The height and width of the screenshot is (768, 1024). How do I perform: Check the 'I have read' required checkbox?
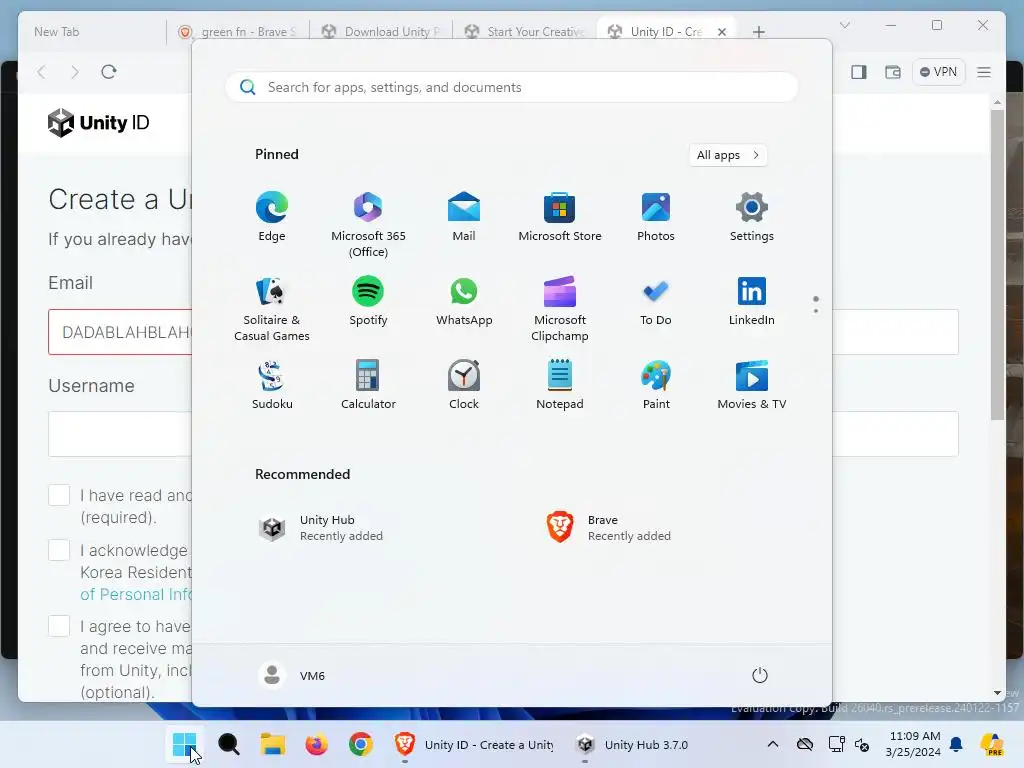click(x=59, y=495)
